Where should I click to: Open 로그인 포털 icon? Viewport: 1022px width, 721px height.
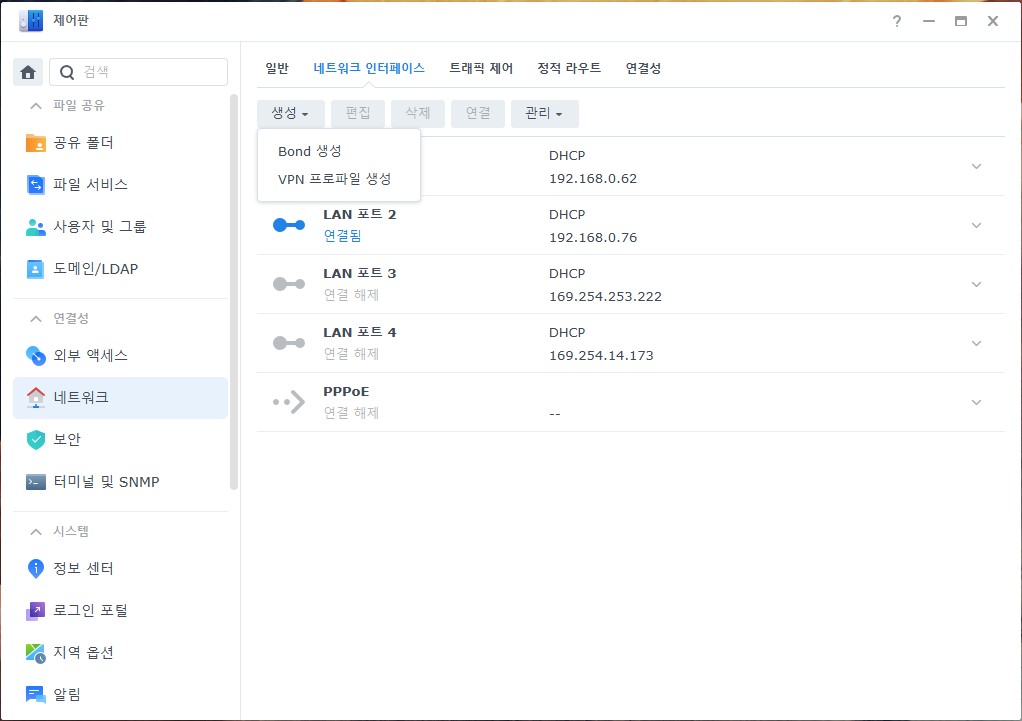35,611
